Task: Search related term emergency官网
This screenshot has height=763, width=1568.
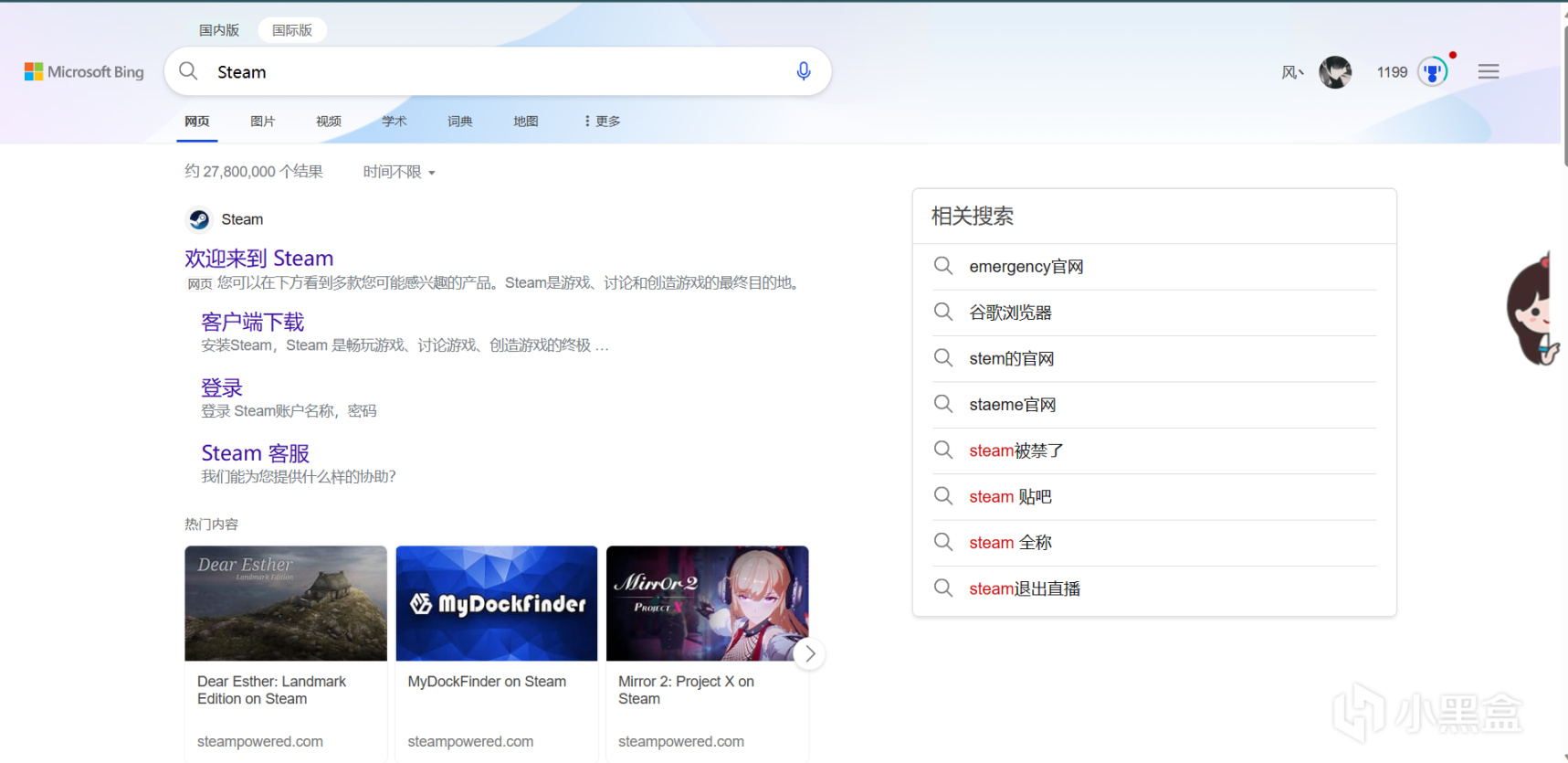Action: coord(1026,267)
